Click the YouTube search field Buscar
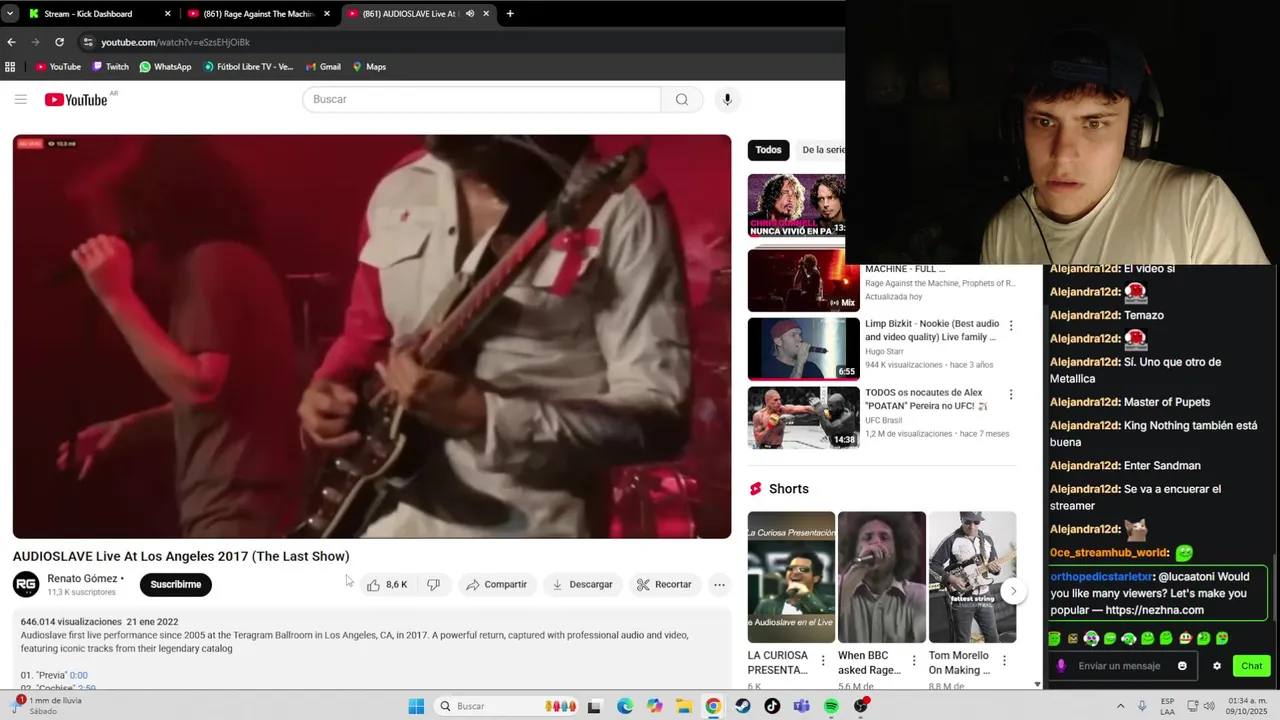The width and height of the screenshot is (1280, 720). coord(481,99)
